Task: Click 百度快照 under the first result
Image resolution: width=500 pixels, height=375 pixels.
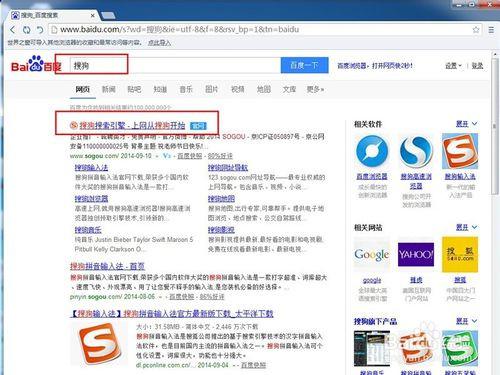Action: pos(190,156)
